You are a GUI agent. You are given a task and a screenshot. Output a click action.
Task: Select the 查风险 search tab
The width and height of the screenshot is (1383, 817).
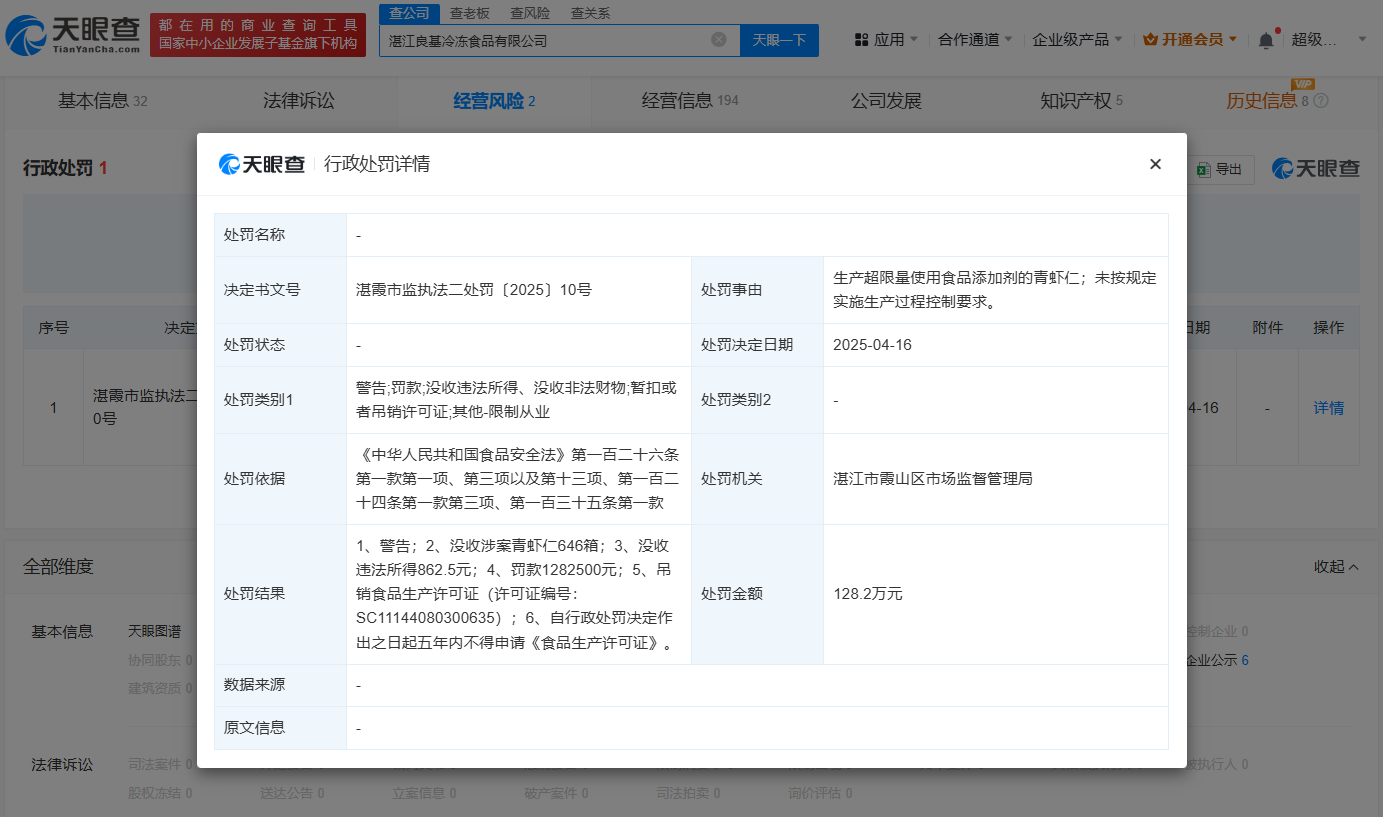pos(529,13)
